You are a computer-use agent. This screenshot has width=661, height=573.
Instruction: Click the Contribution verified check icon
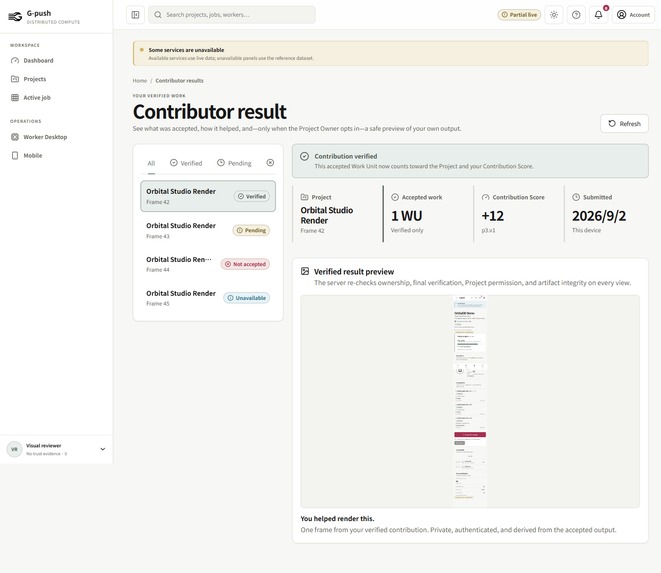click(x=304, y=156)
